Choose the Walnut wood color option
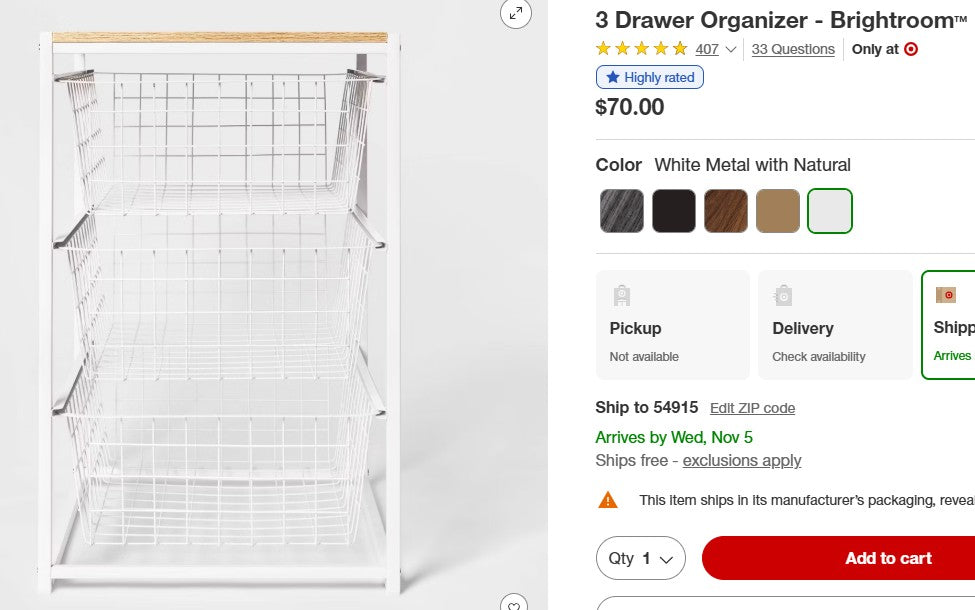This screenshot has height=610, width=975. [x=726, y=211]
